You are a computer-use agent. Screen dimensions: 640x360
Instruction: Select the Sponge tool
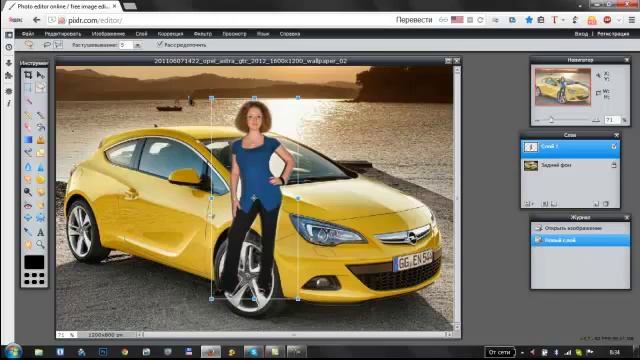pyautogui.click(x=40, y=179)
